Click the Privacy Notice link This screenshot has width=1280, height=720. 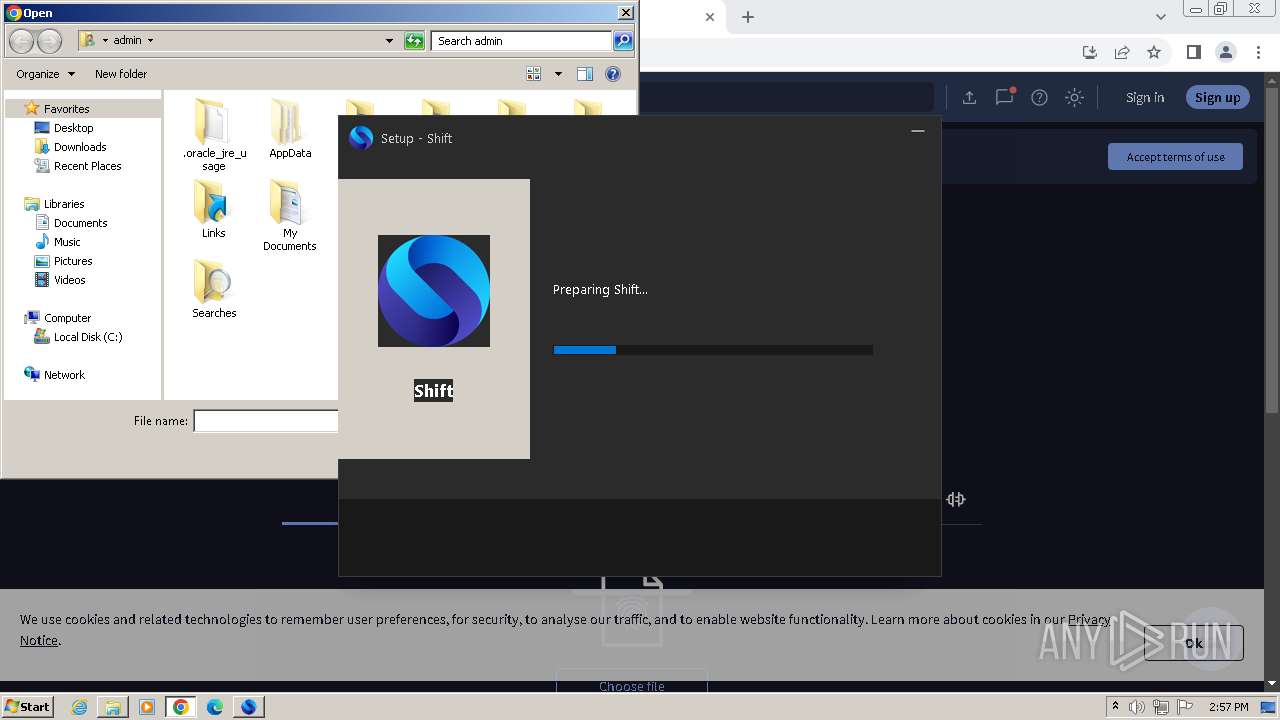(x=1089, y=619)
